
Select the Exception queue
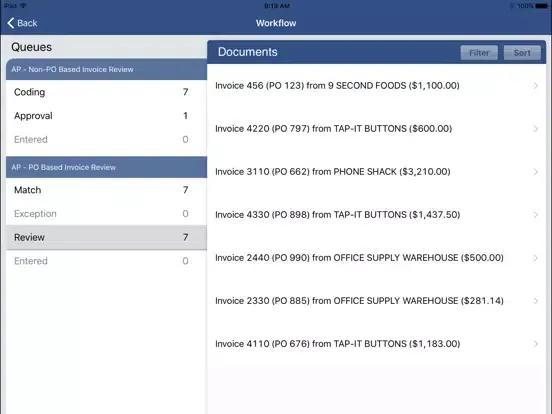click(x=106, y=214)
